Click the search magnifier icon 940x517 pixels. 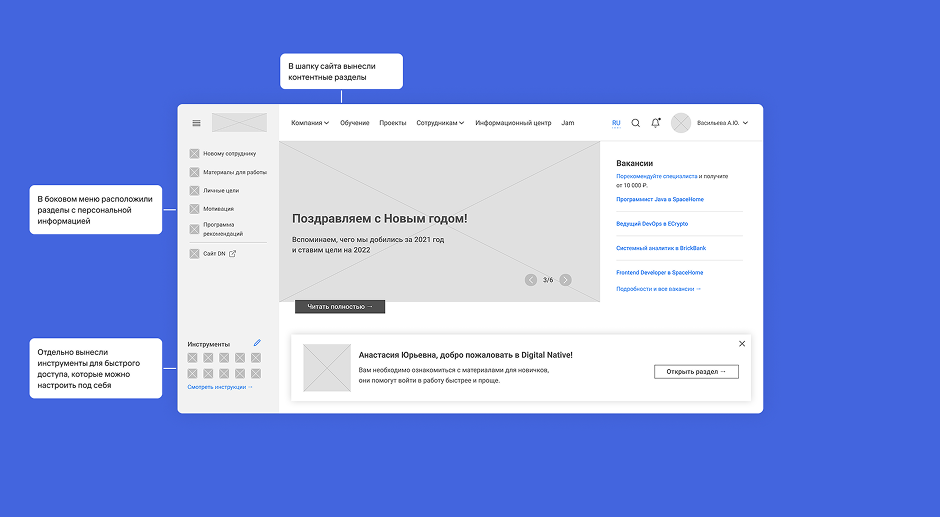click(636, 123)
